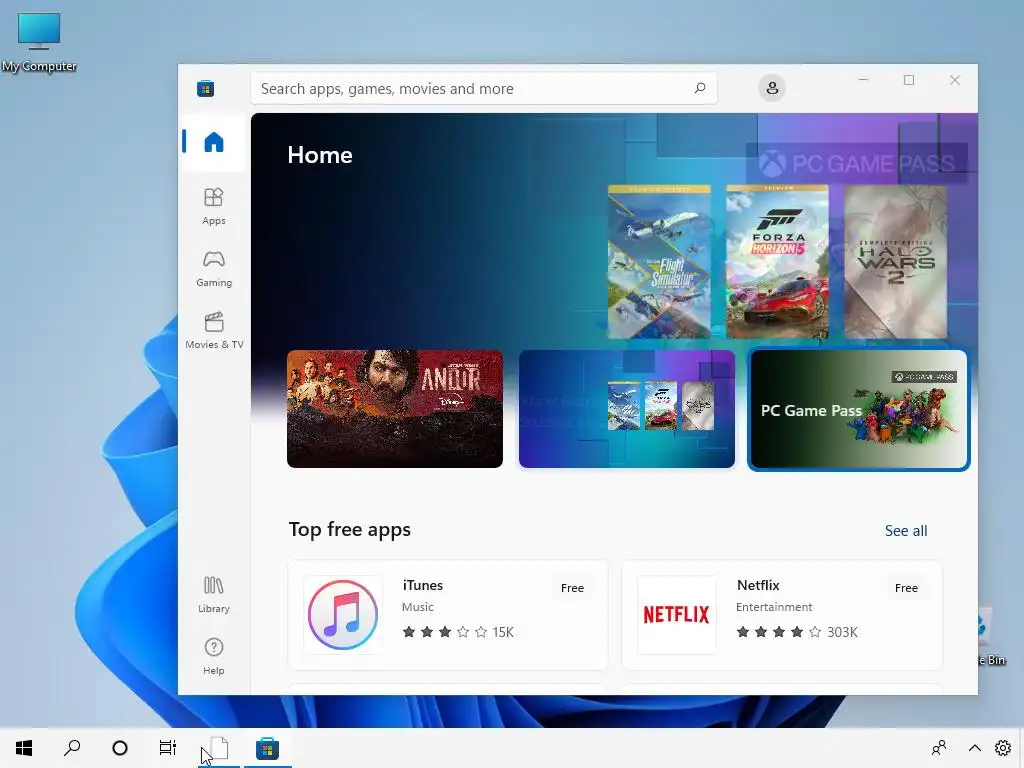Minimize the Microsoft Store window

pos(863,80)
